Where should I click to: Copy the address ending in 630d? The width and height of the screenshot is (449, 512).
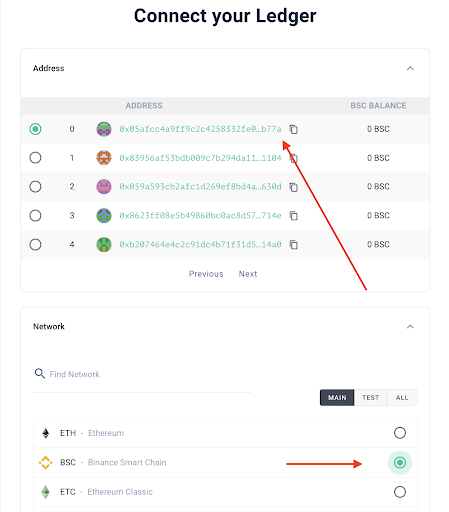tap(293, 187)
